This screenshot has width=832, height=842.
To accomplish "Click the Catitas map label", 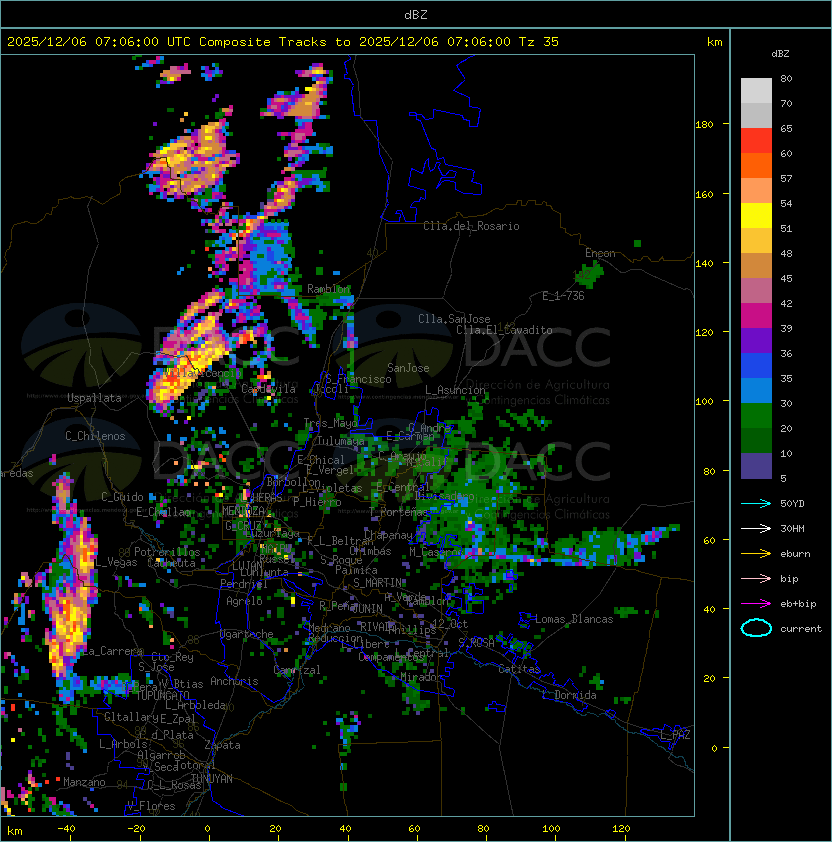I will tap(519, 669).
